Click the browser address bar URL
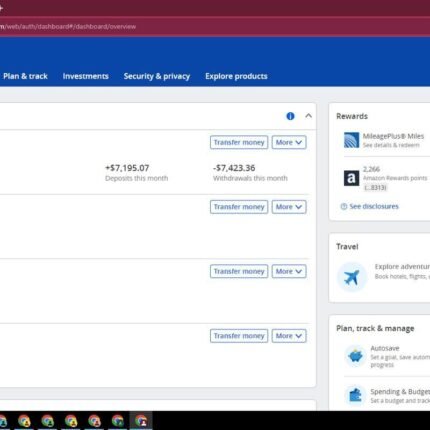This screenshot has height=430, width=430. click(68, 27)
